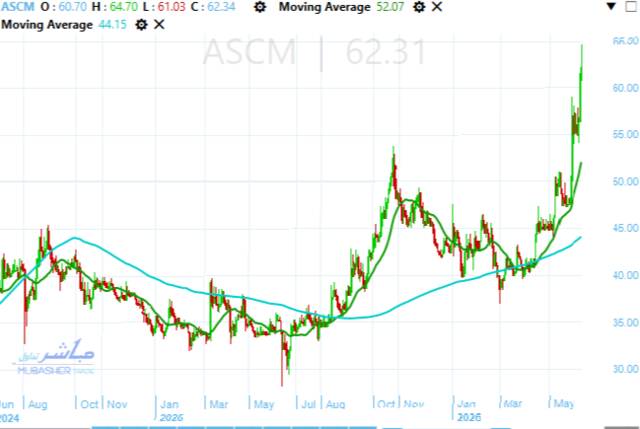Remove the Moving Average 44.15 indicator
This screenshot has height=429, width=640.
[x=159, y=24]
